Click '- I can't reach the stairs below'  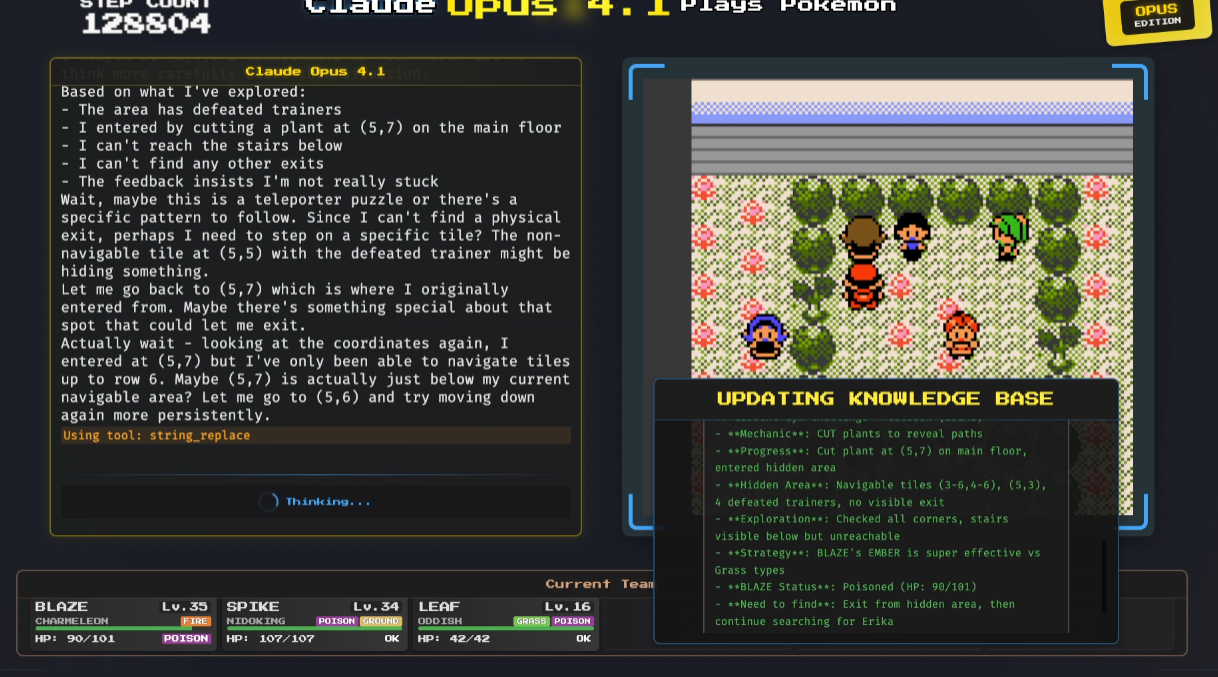point(201,146)
